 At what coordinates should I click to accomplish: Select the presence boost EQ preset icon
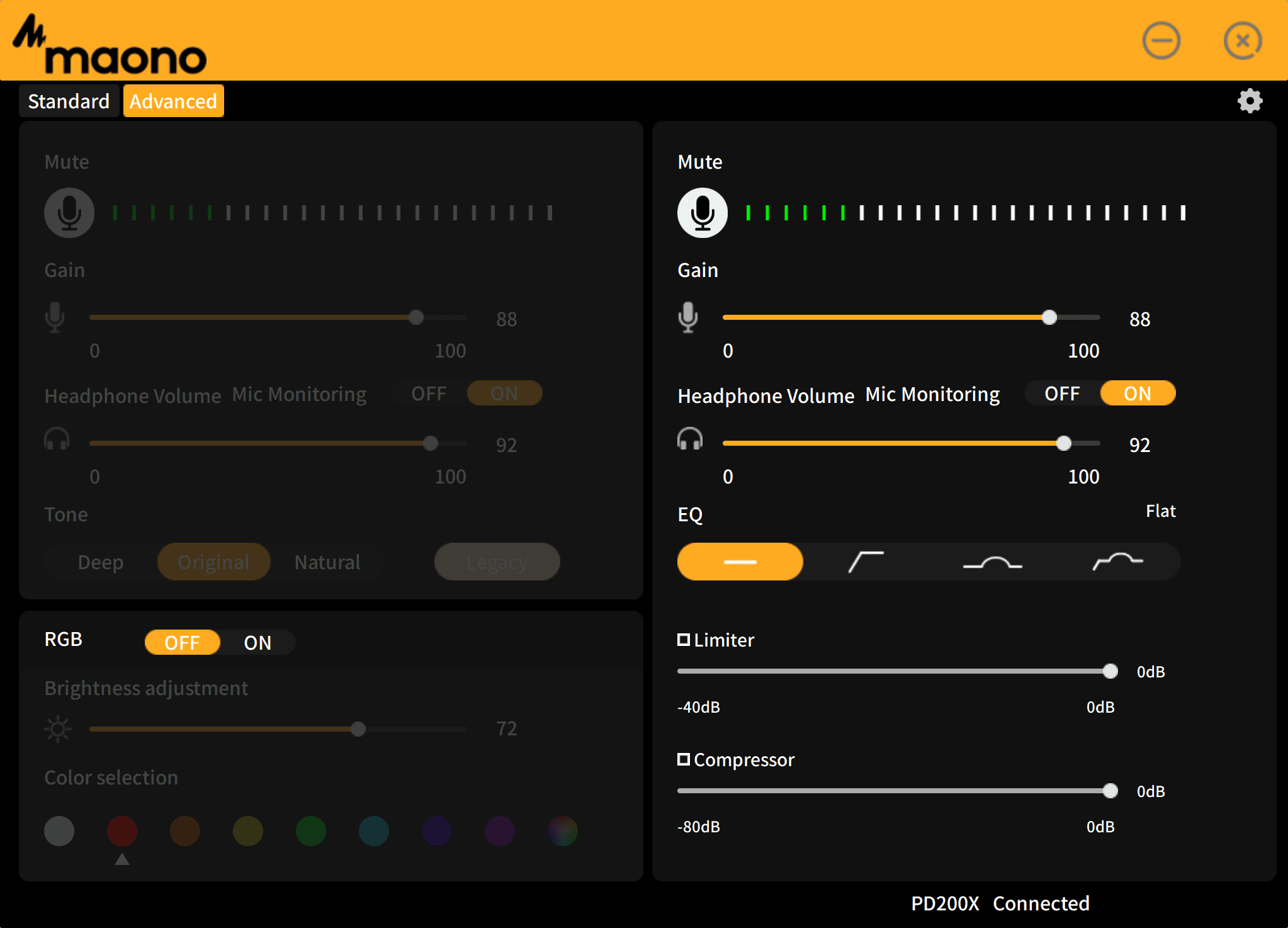click(x=992, y=562)
